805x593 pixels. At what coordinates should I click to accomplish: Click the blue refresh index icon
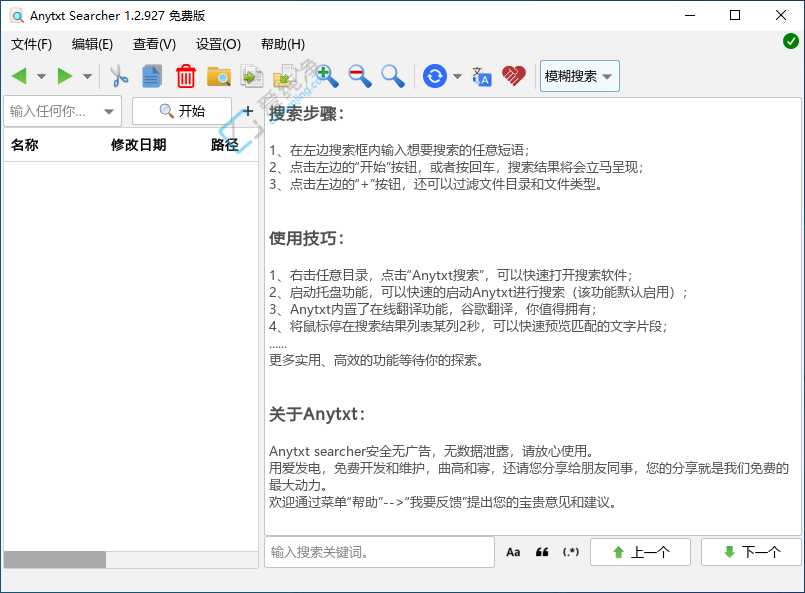point(435,76)
